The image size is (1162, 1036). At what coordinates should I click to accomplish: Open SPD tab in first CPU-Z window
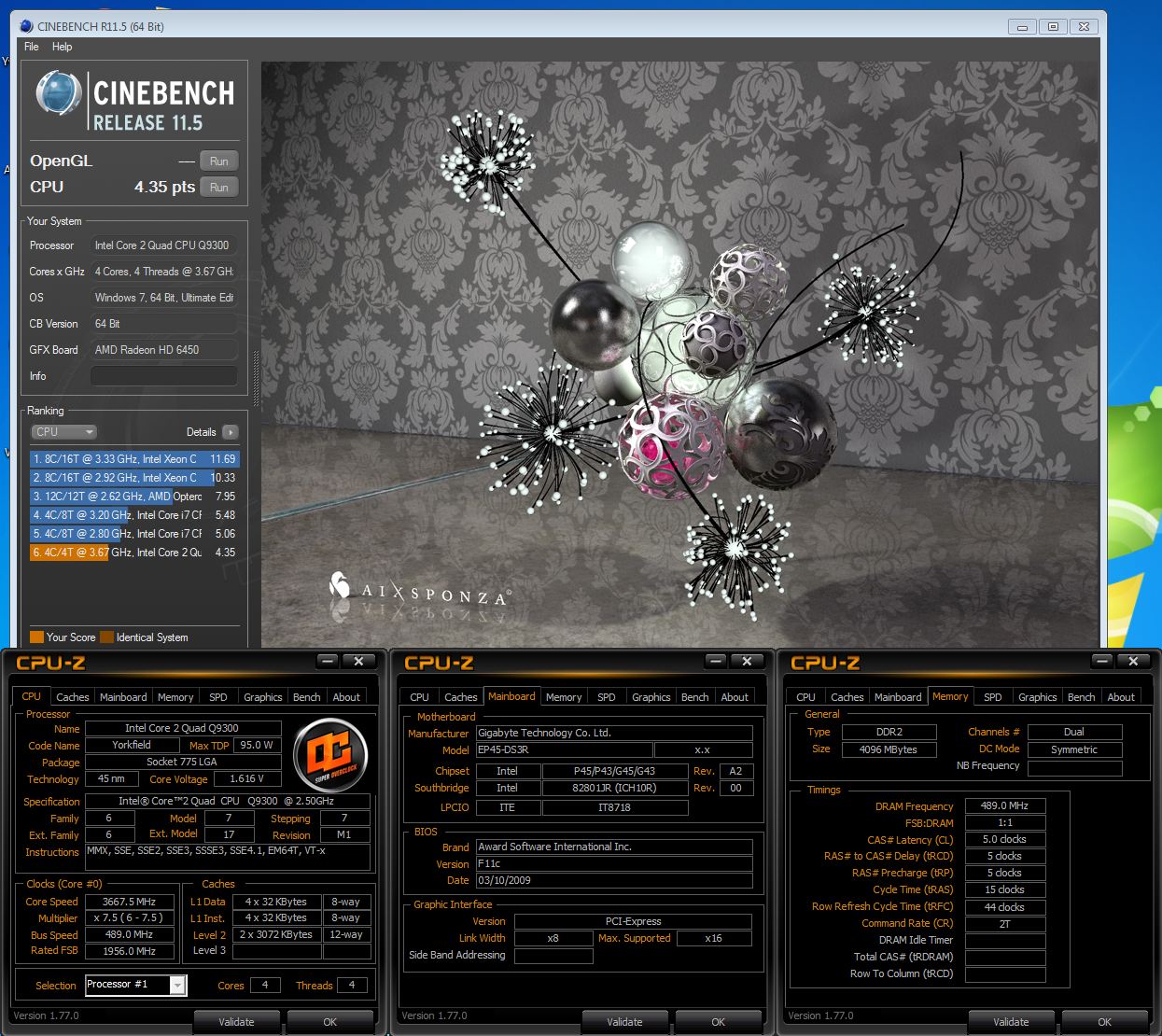pos(218,697)
